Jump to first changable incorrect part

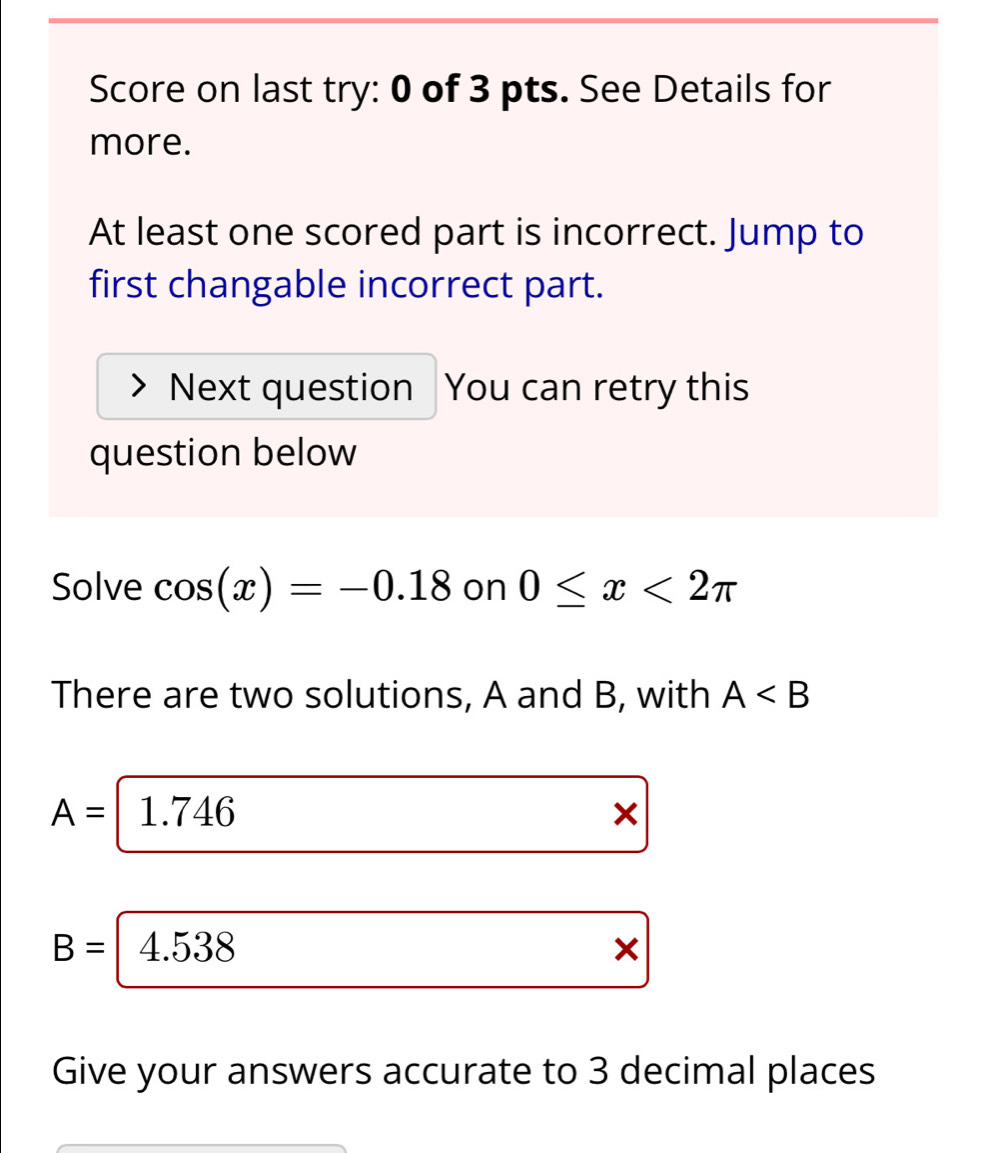tap(474, 260)
